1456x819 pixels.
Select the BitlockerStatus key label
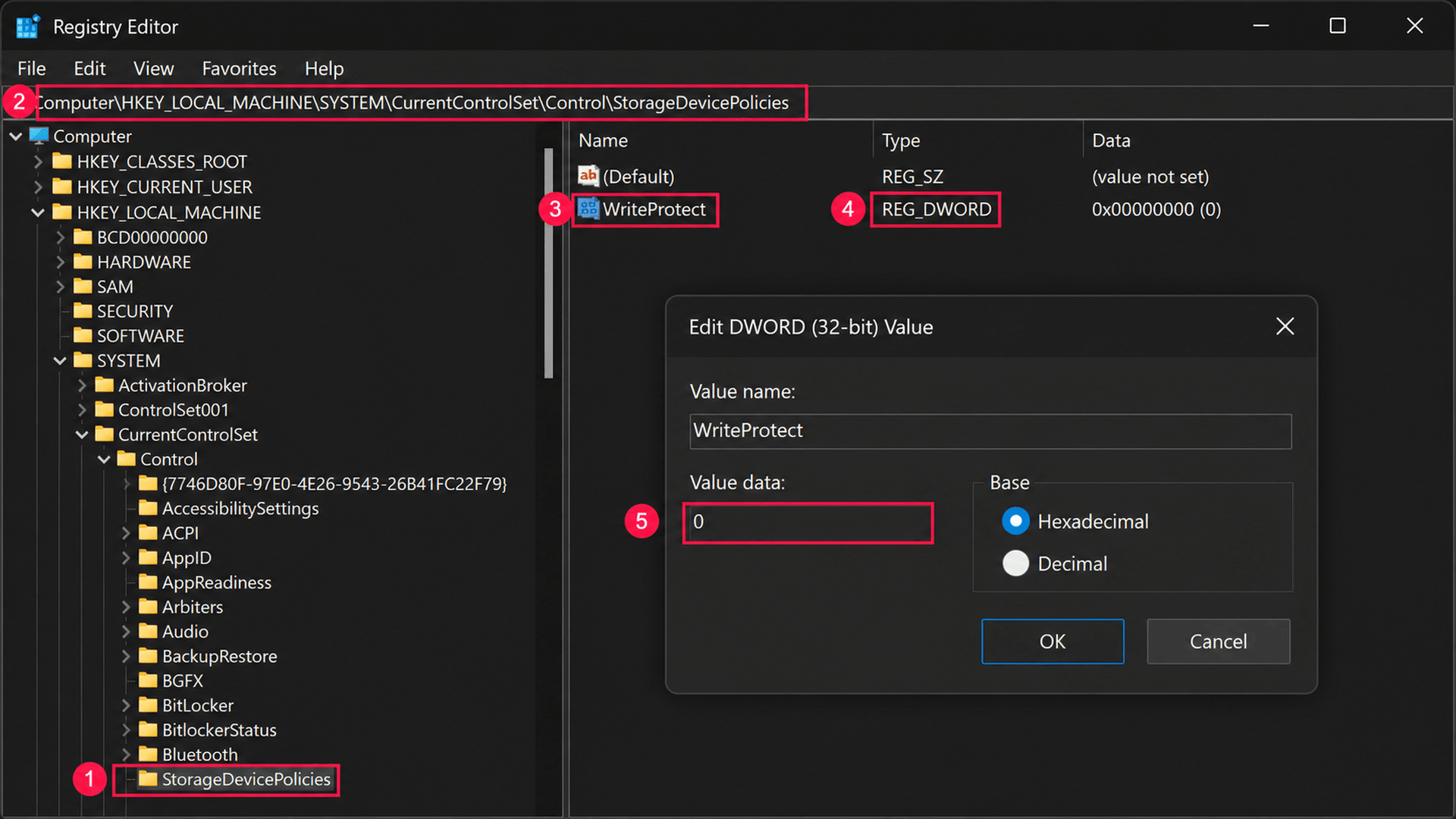[x=219, y=730]
